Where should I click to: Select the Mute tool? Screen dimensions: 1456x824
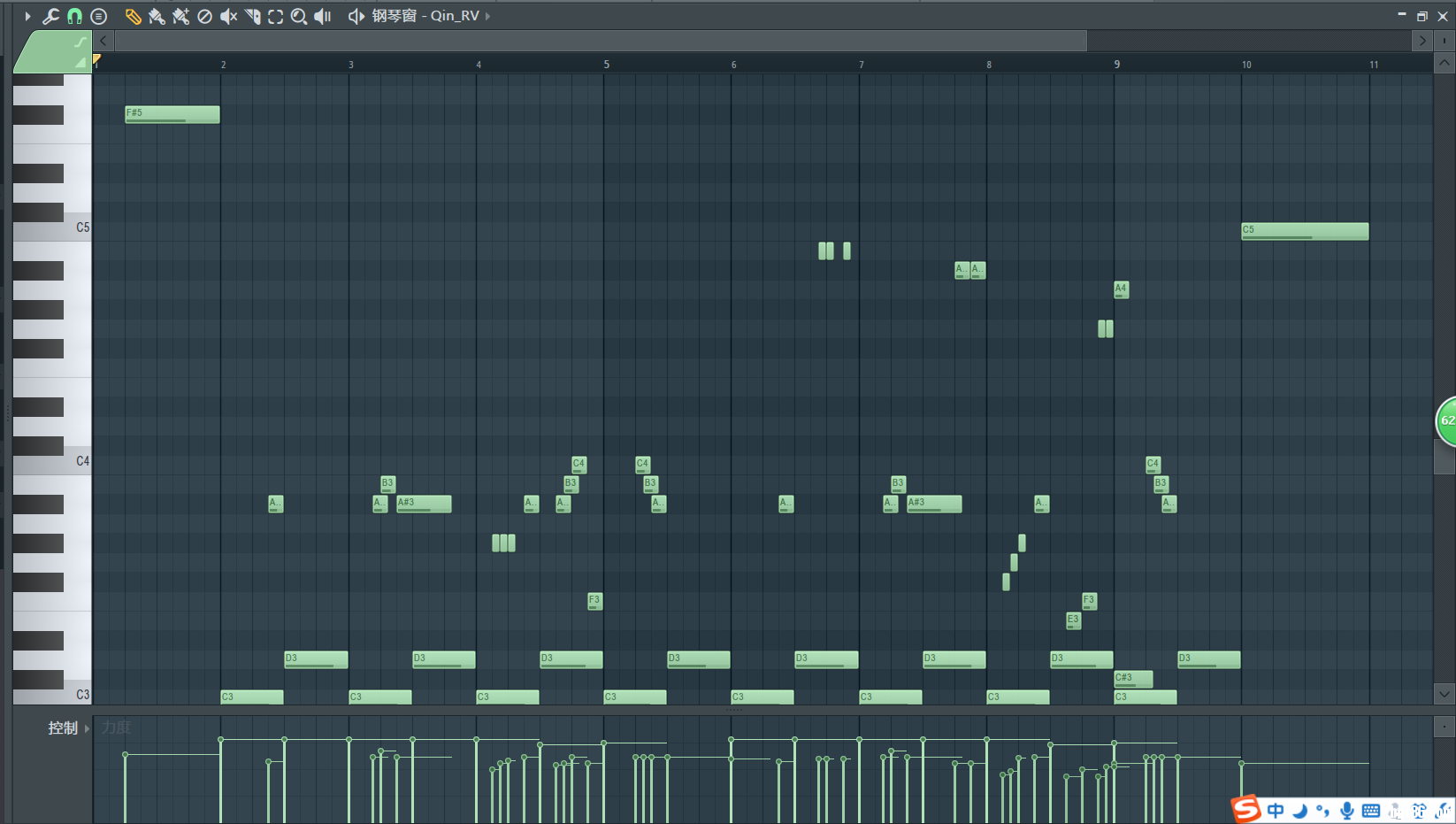[x=228, y=16]
